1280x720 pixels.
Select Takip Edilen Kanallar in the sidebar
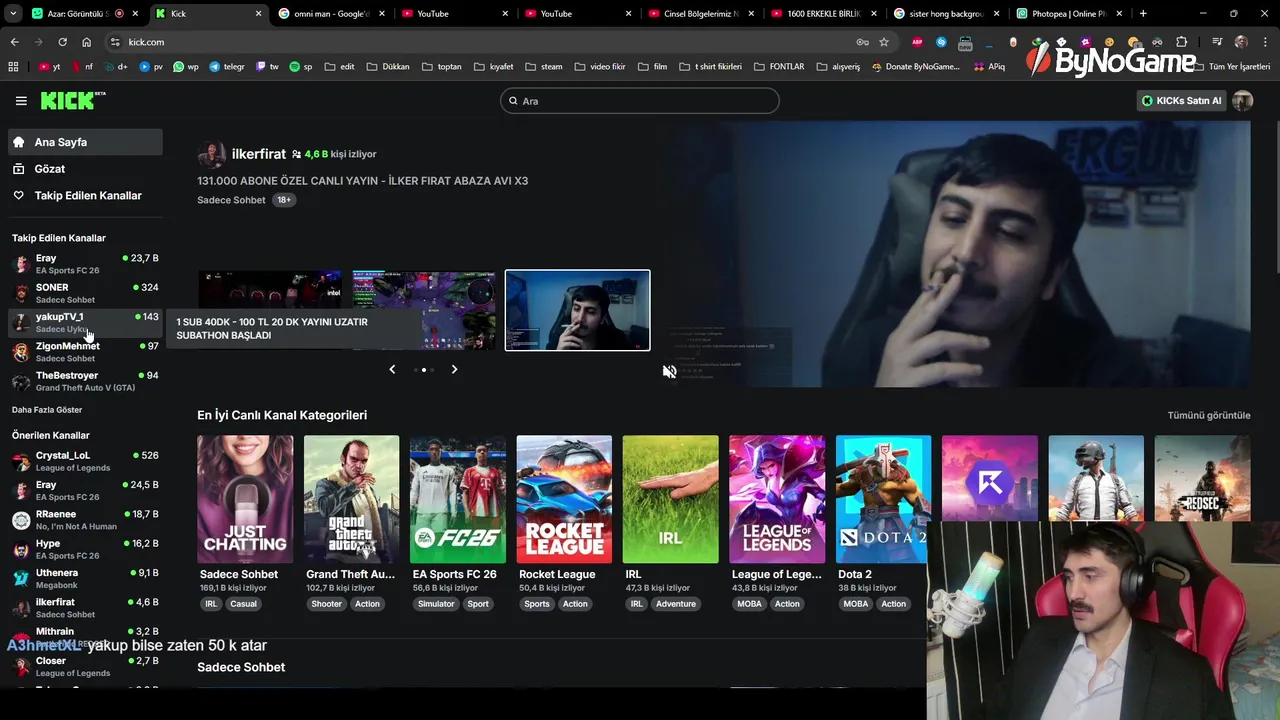(85, 196)
